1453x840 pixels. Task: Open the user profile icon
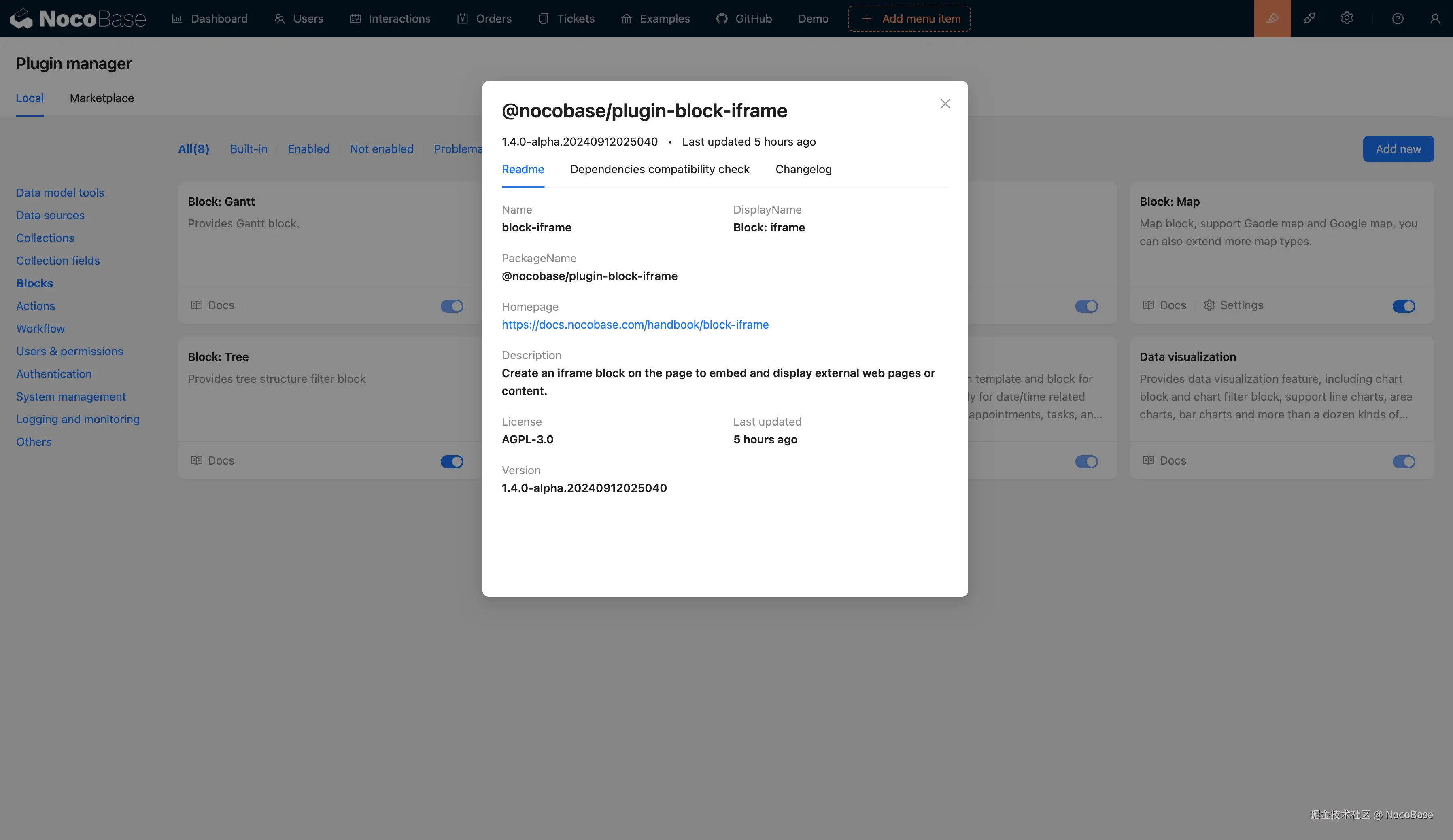click(x=1435, y=18)
